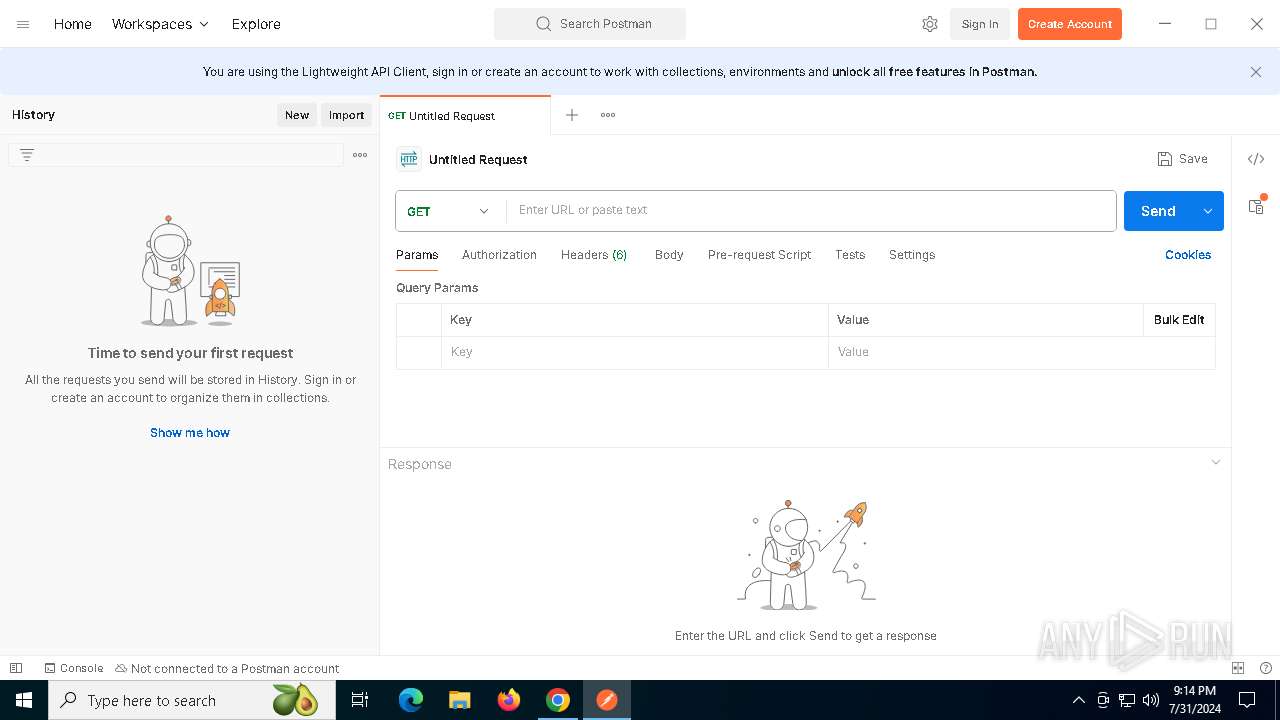Open File Explorer from the taskbar

pyautogui.click(x=460, y=700)
